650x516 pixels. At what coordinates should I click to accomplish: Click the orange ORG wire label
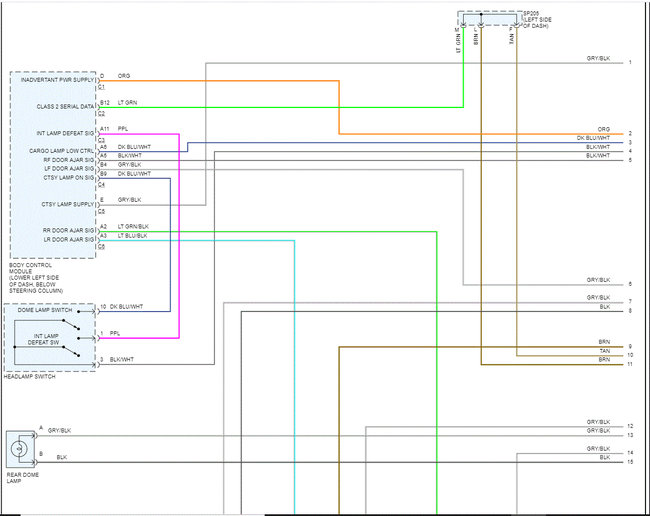point(124,76)
